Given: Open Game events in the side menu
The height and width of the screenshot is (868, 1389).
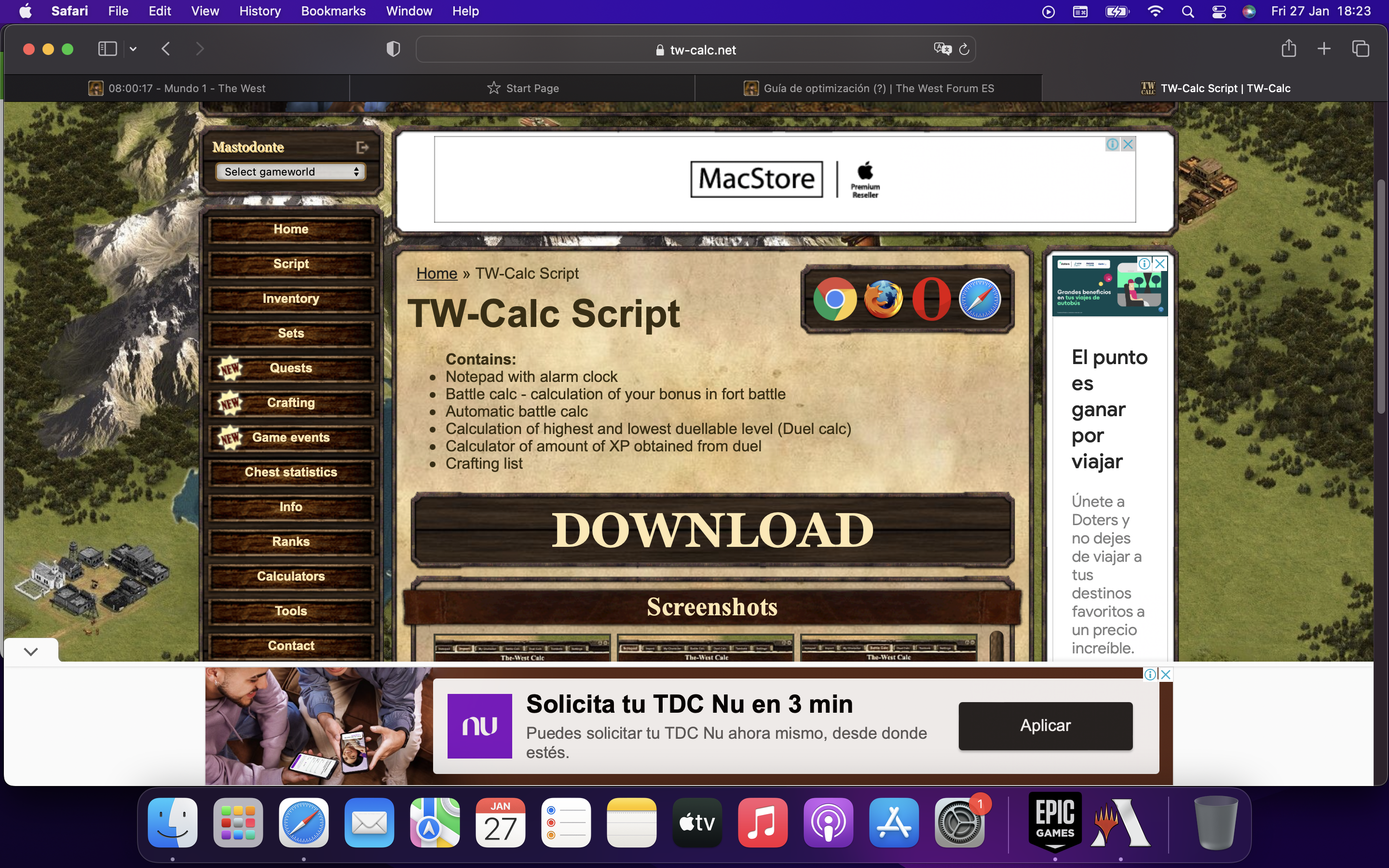Looking at the screenshot, I should coord(291,437).
